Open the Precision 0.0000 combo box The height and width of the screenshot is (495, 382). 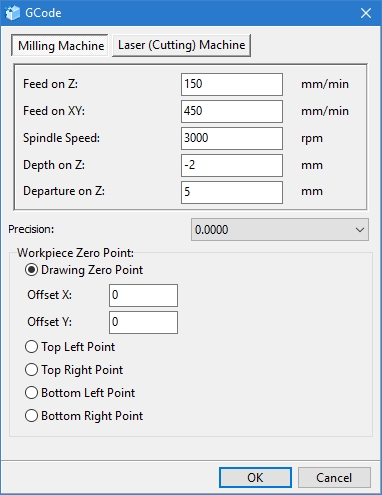coord(280,230)
